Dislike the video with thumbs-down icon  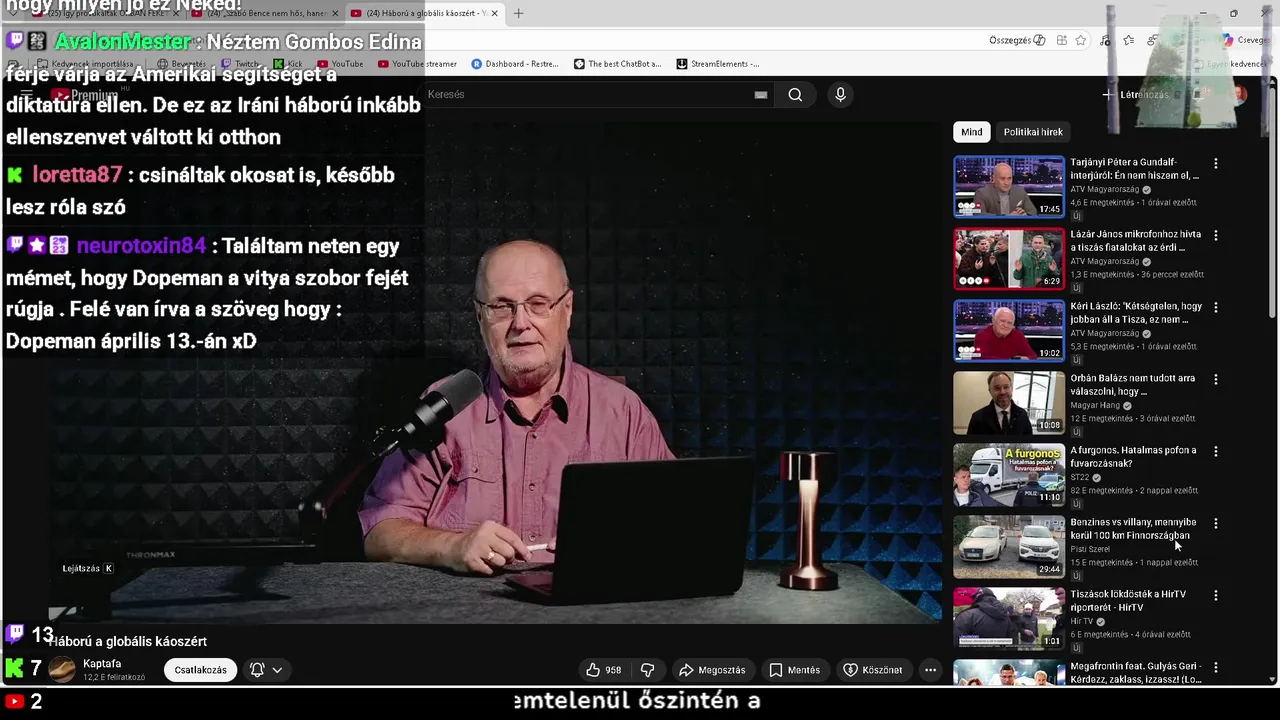tap(647, 670)
